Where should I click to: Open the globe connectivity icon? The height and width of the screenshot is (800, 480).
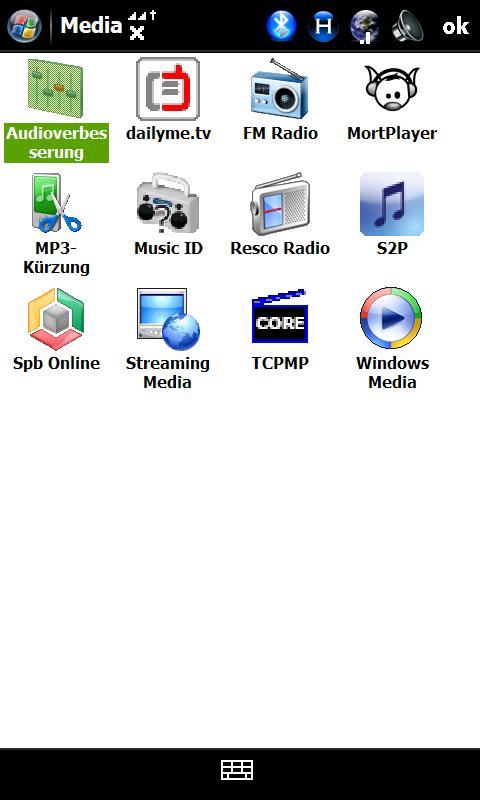tap(365, 27)
